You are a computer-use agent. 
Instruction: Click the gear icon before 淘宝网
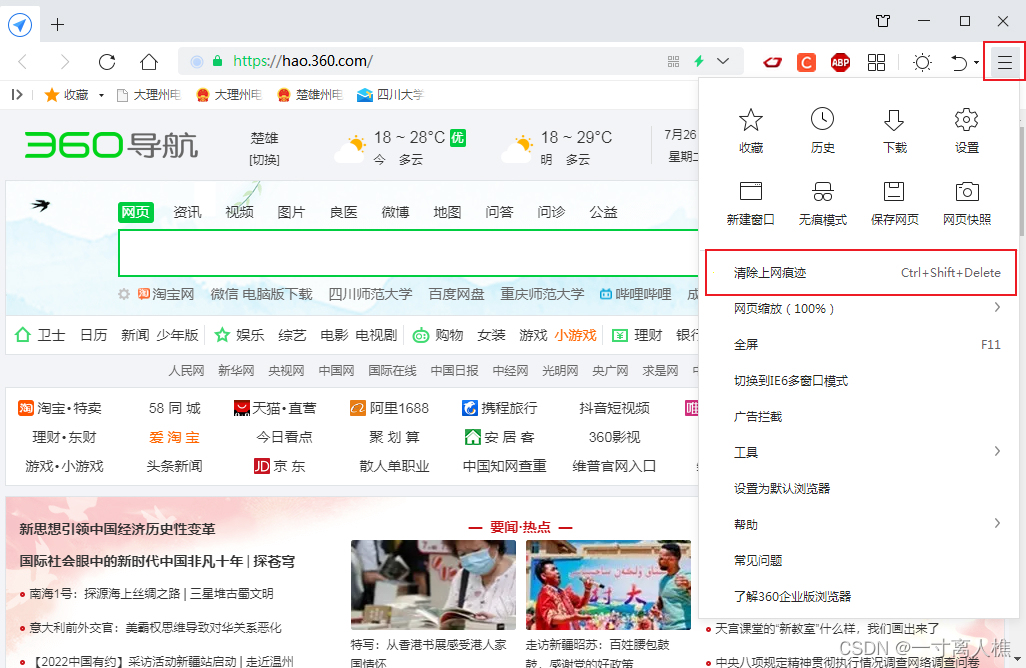pyautogui.click(x=124, y=294)
